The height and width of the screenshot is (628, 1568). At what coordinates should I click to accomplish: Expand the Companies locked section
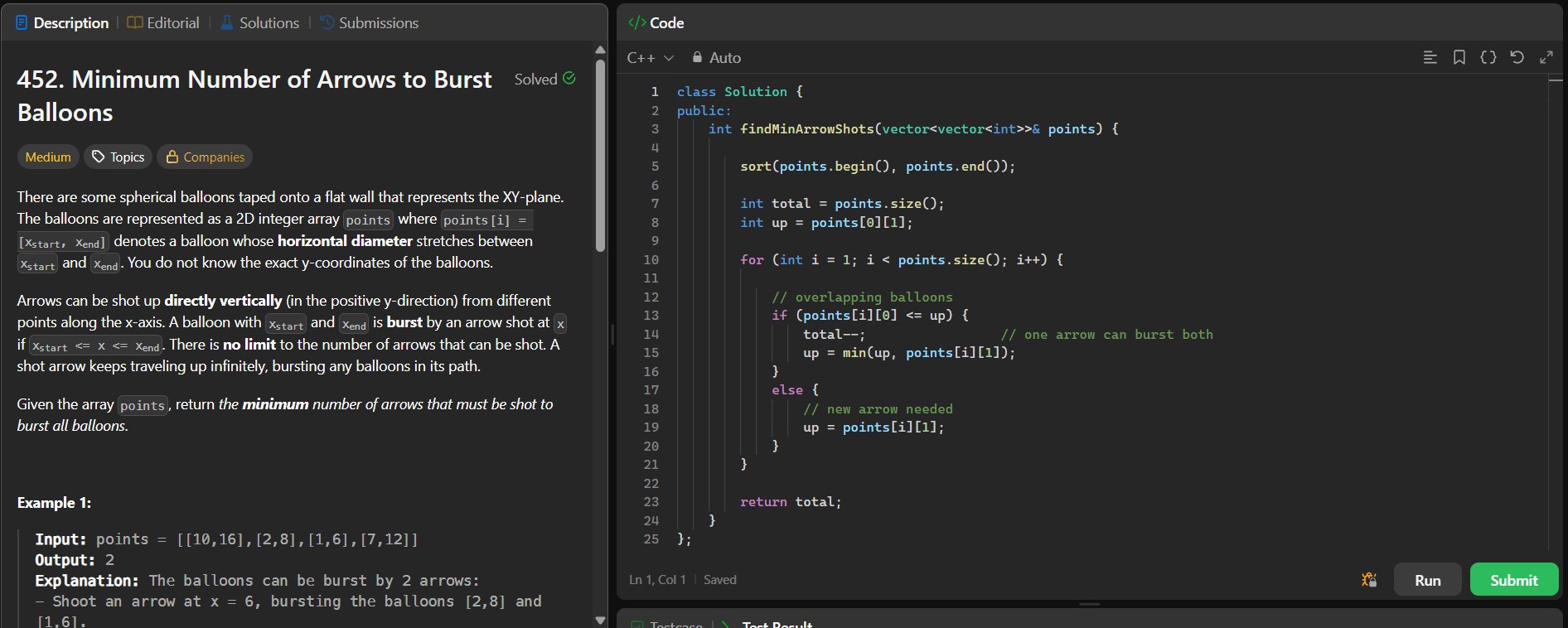pos(205,157)
